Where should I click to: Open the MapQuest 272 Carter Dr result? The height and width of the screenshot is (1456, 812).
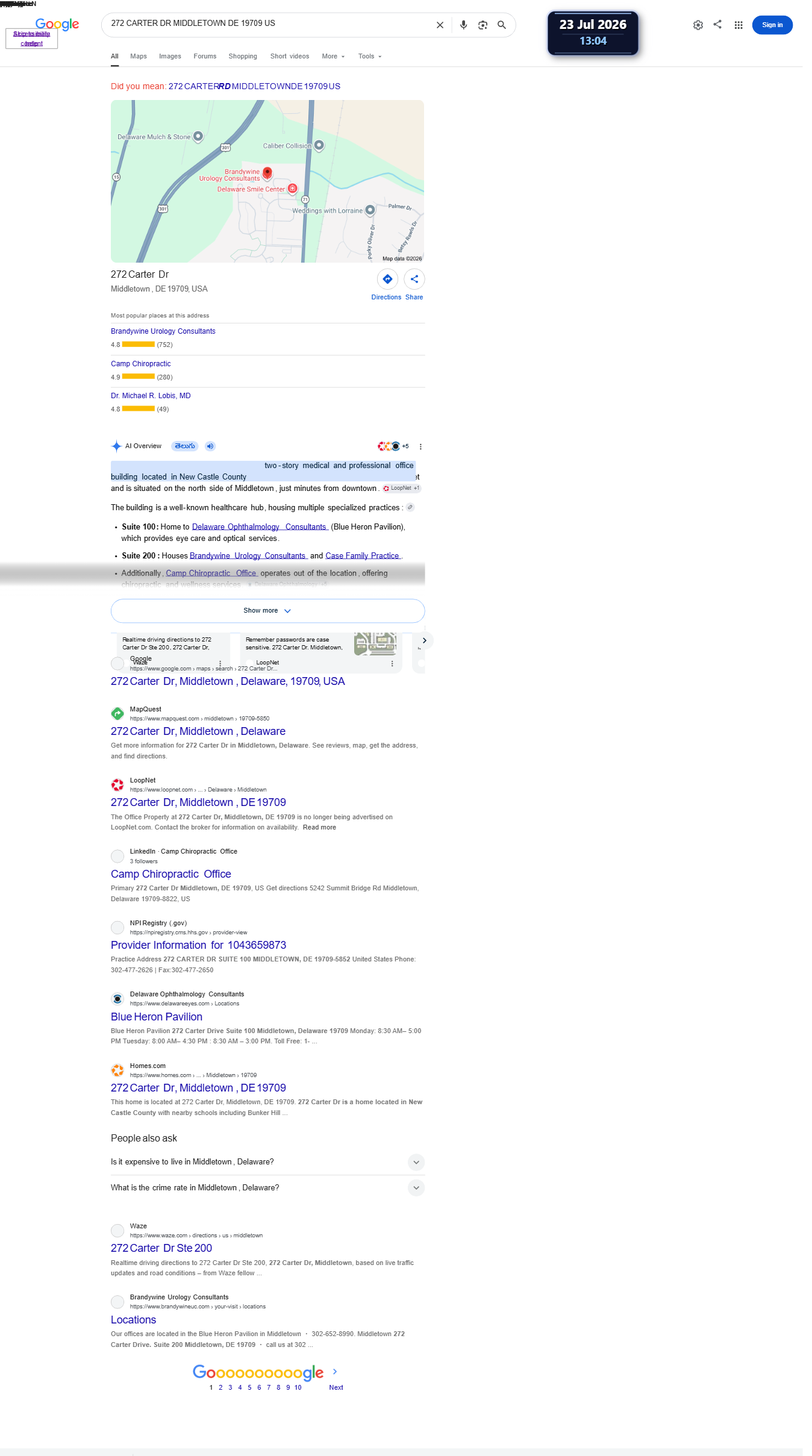pos(198,731)
